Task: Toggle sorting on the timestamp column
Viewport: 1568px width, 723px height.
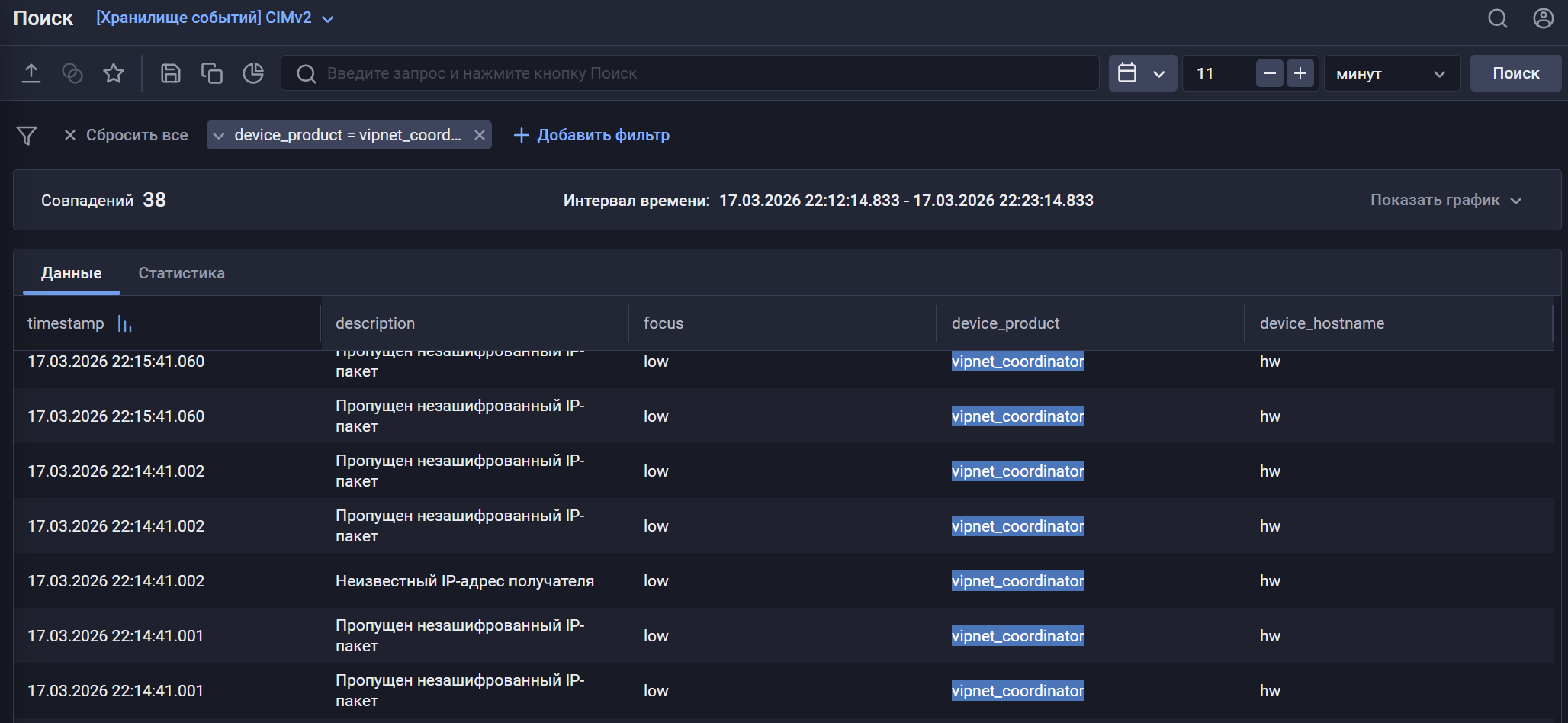Action: tap(124, 323)
